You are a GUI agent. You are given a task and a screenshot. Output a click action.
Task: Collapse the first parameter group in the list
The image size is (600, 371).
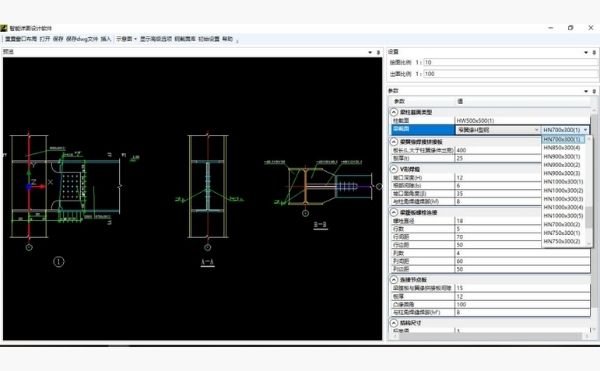pyautogui.click(x=394, y=112)
